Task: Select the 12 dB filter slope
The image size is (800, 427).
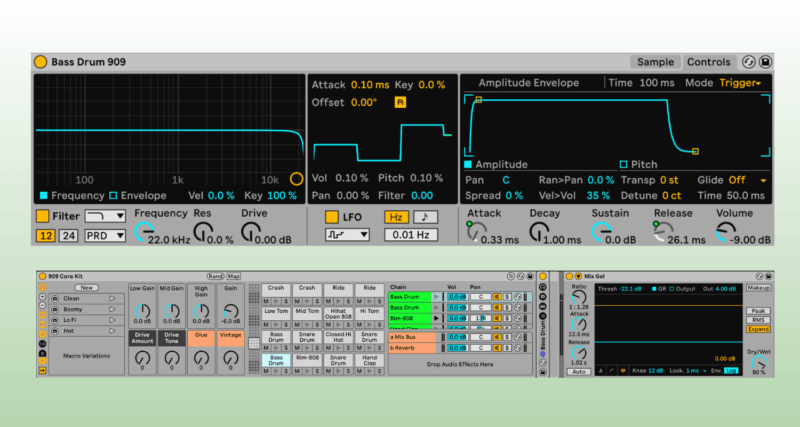Action: pyautogui.click(x=46, y=236)
